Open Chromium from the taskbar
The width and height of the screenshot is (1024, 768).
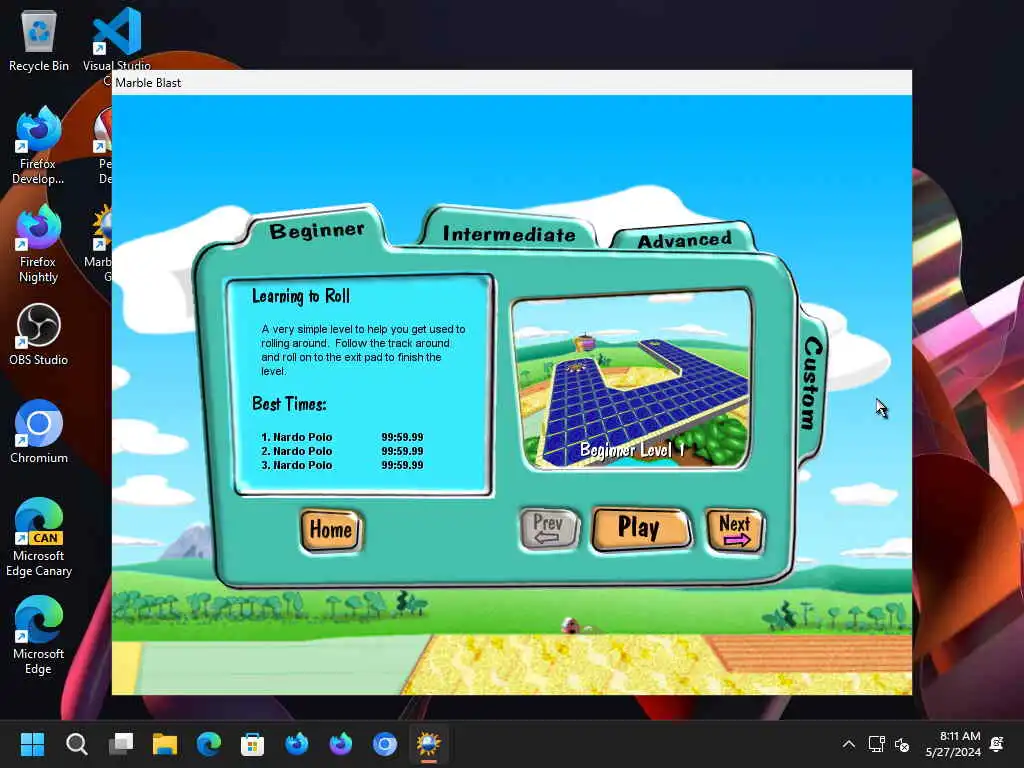coord(385,744)
